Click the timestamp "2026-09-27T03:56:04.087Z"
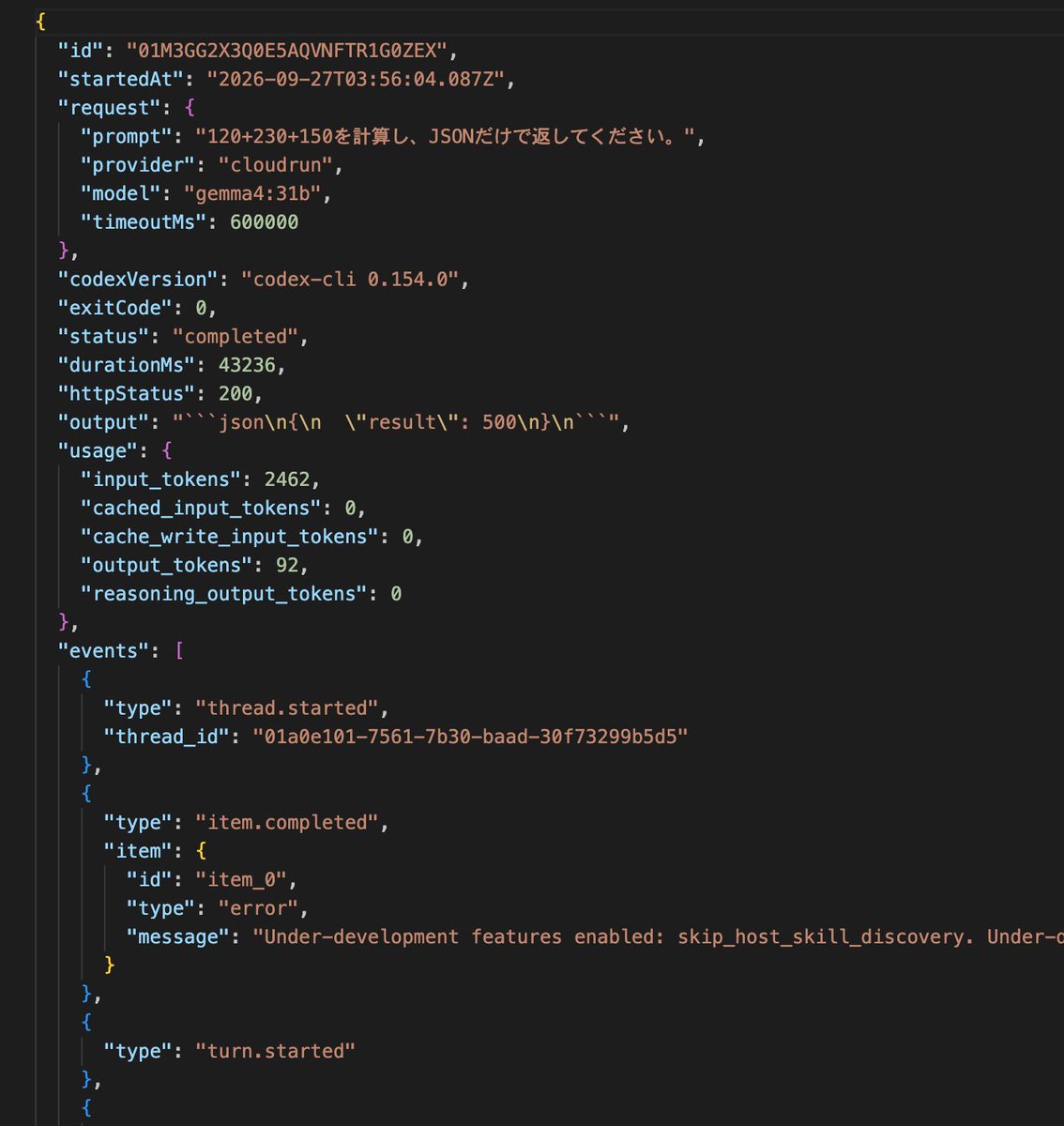The width and height of the screenshot is (1064, 1126). pos(356,79)
